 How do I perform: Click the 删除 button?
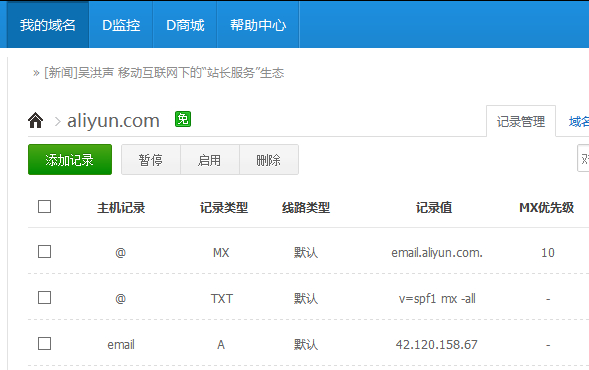coord(269,160)
